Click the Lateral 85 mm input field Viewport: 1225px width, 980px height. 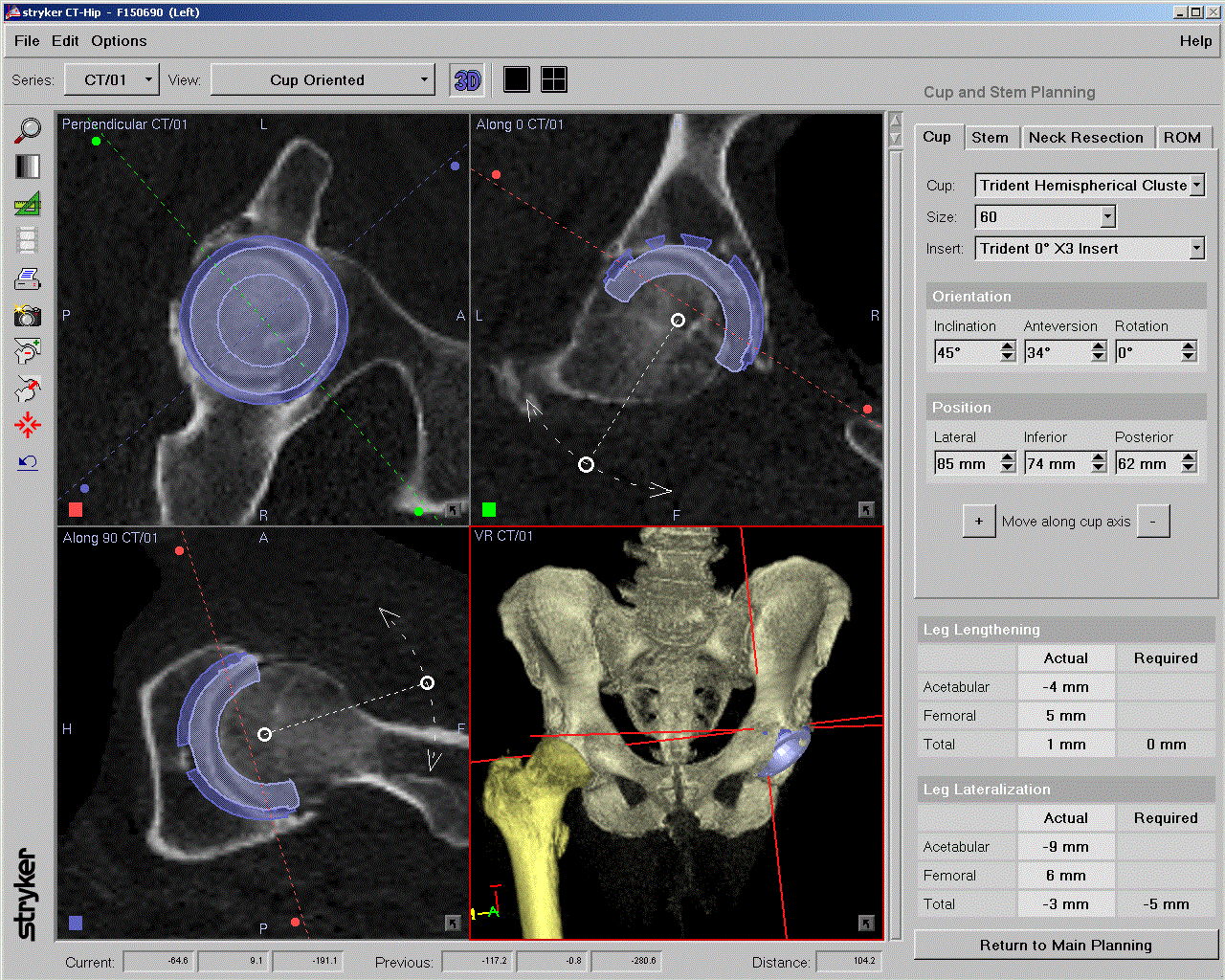(x=967, y=463)
